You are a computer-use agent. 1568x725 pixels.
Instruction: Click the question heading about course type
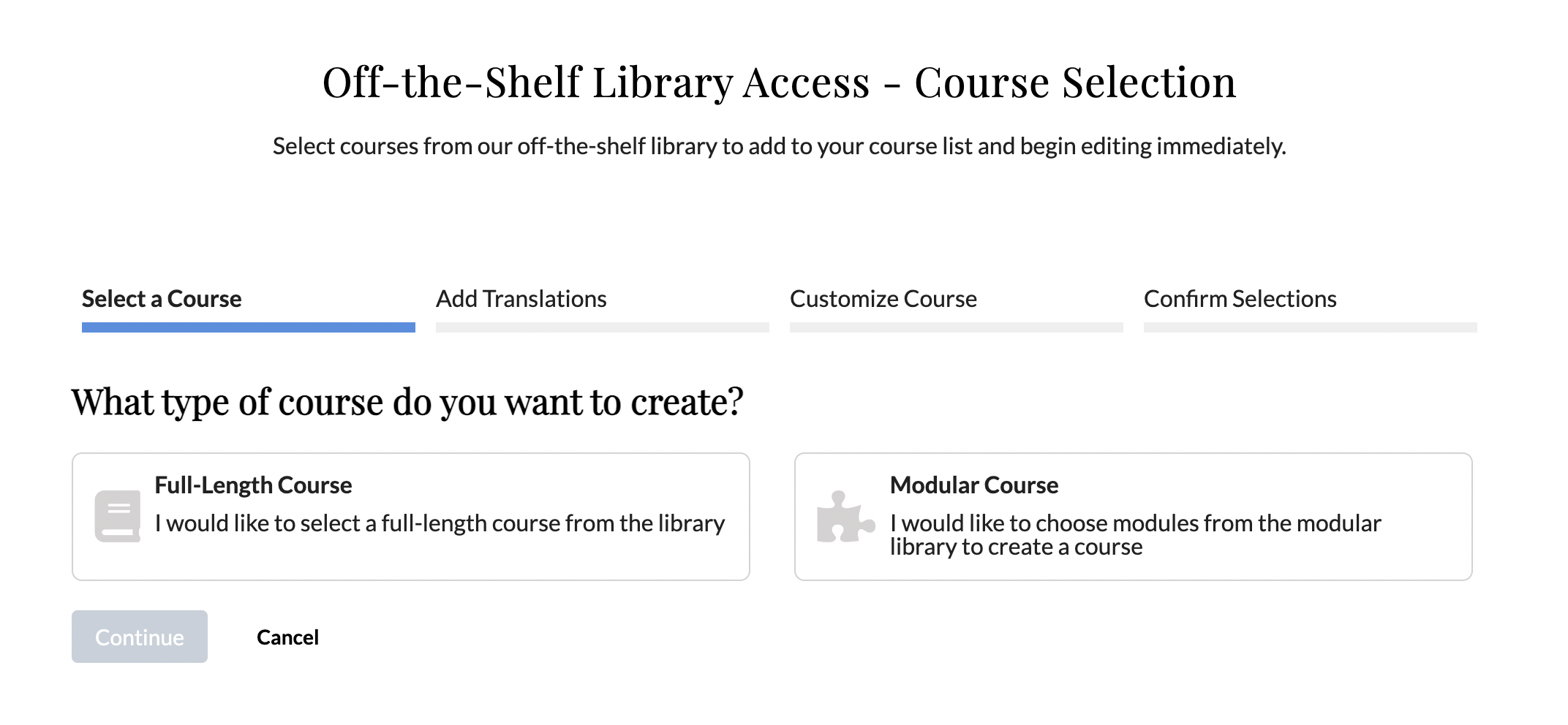[407, 402]
